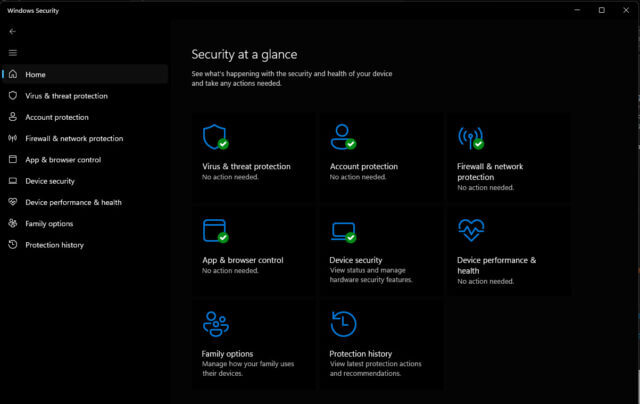Click the 'Security at a glance' heading

[x=244, y=54]
